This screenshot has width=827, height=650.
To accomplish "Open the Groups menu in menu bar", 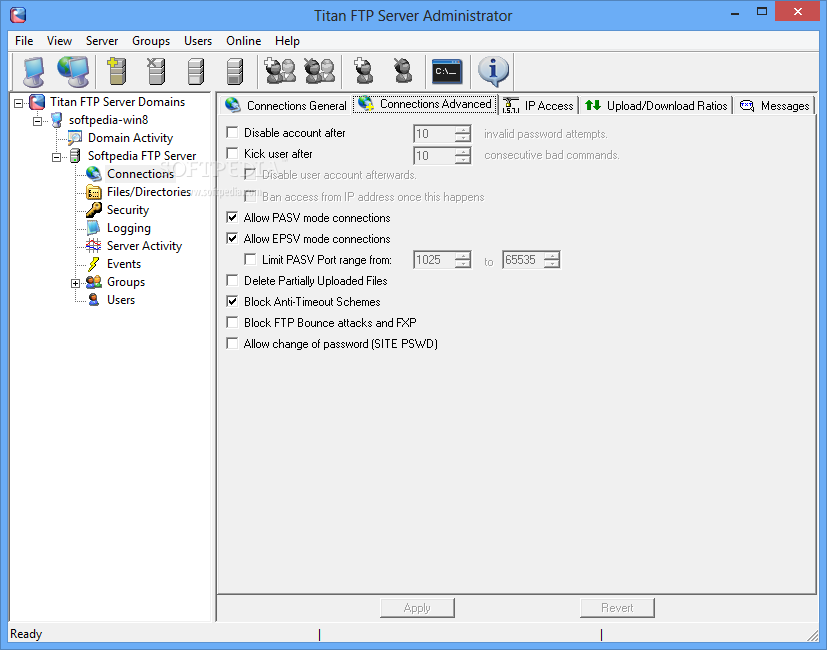I will [151, 41].
